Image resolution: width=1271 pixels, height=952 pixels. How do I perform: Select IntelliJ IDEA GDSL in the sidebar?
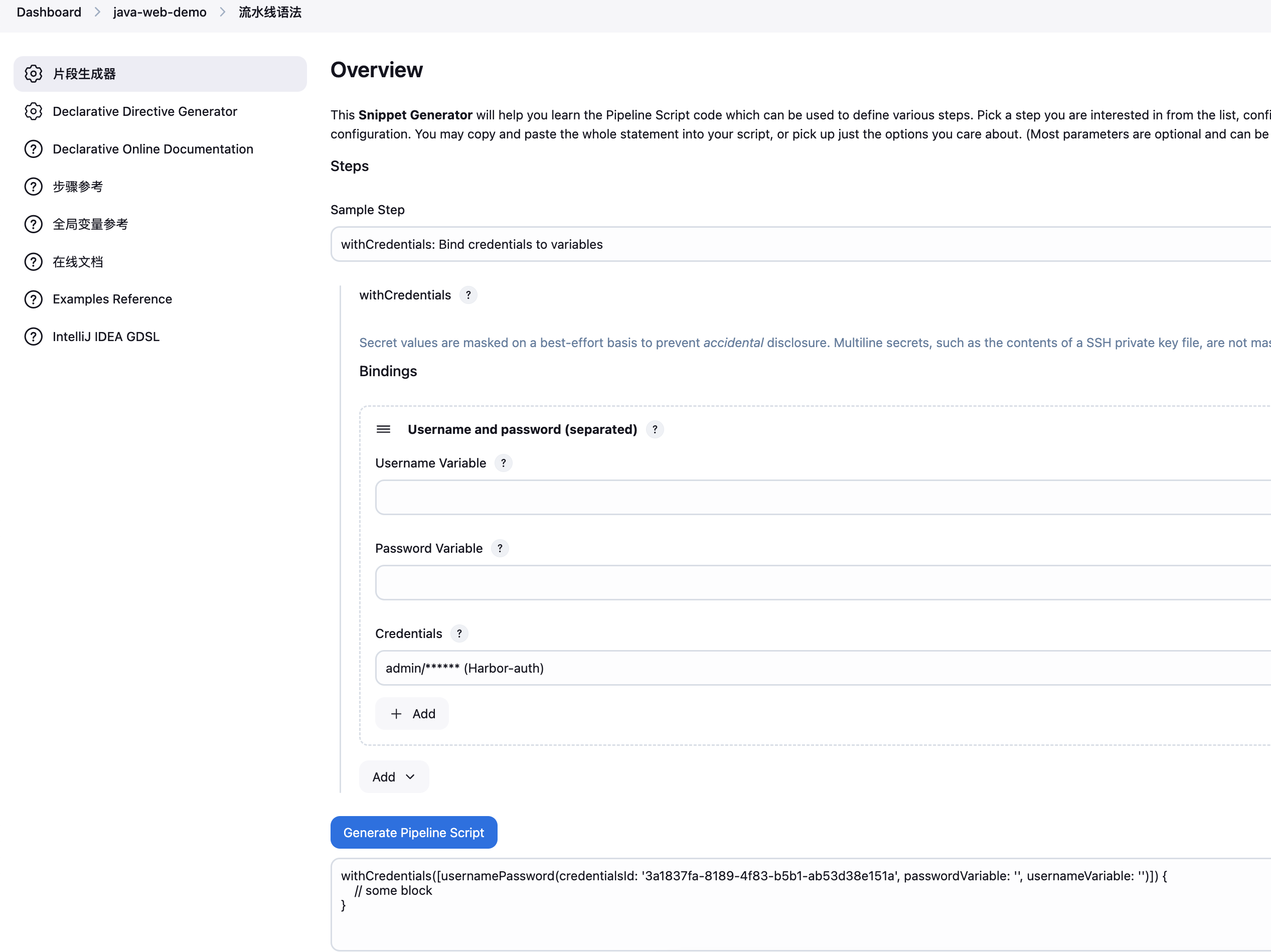[x=106, y=337]
